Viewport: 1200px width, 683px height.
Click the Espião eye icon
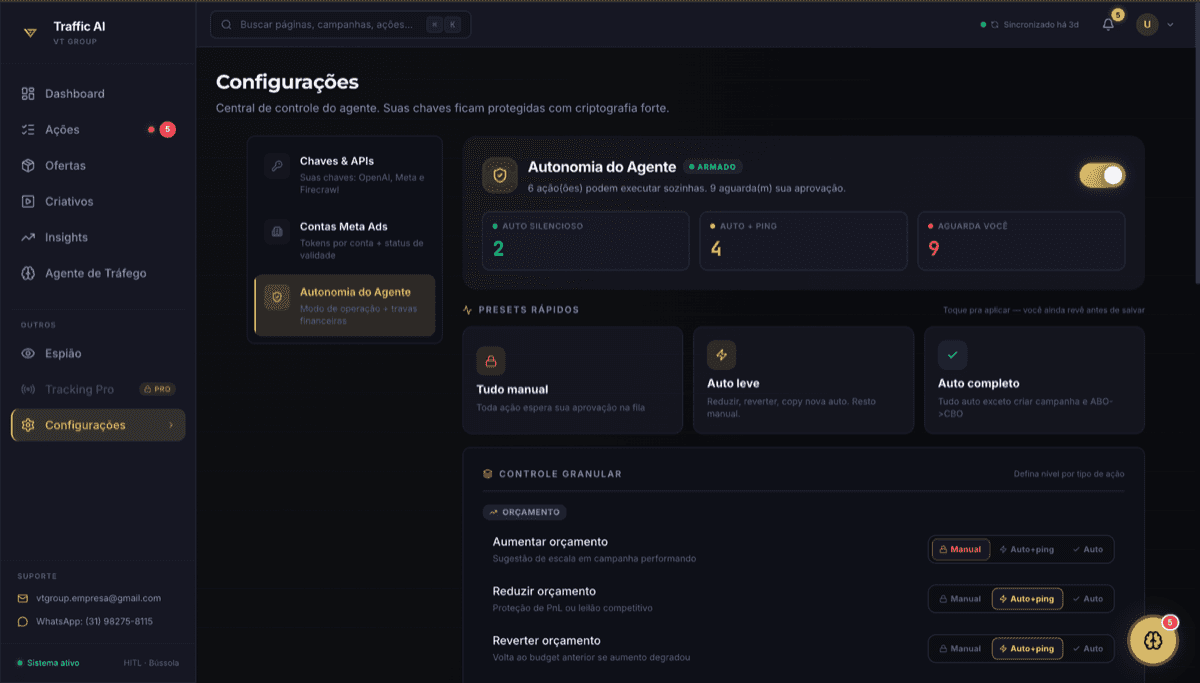[28, 354]
